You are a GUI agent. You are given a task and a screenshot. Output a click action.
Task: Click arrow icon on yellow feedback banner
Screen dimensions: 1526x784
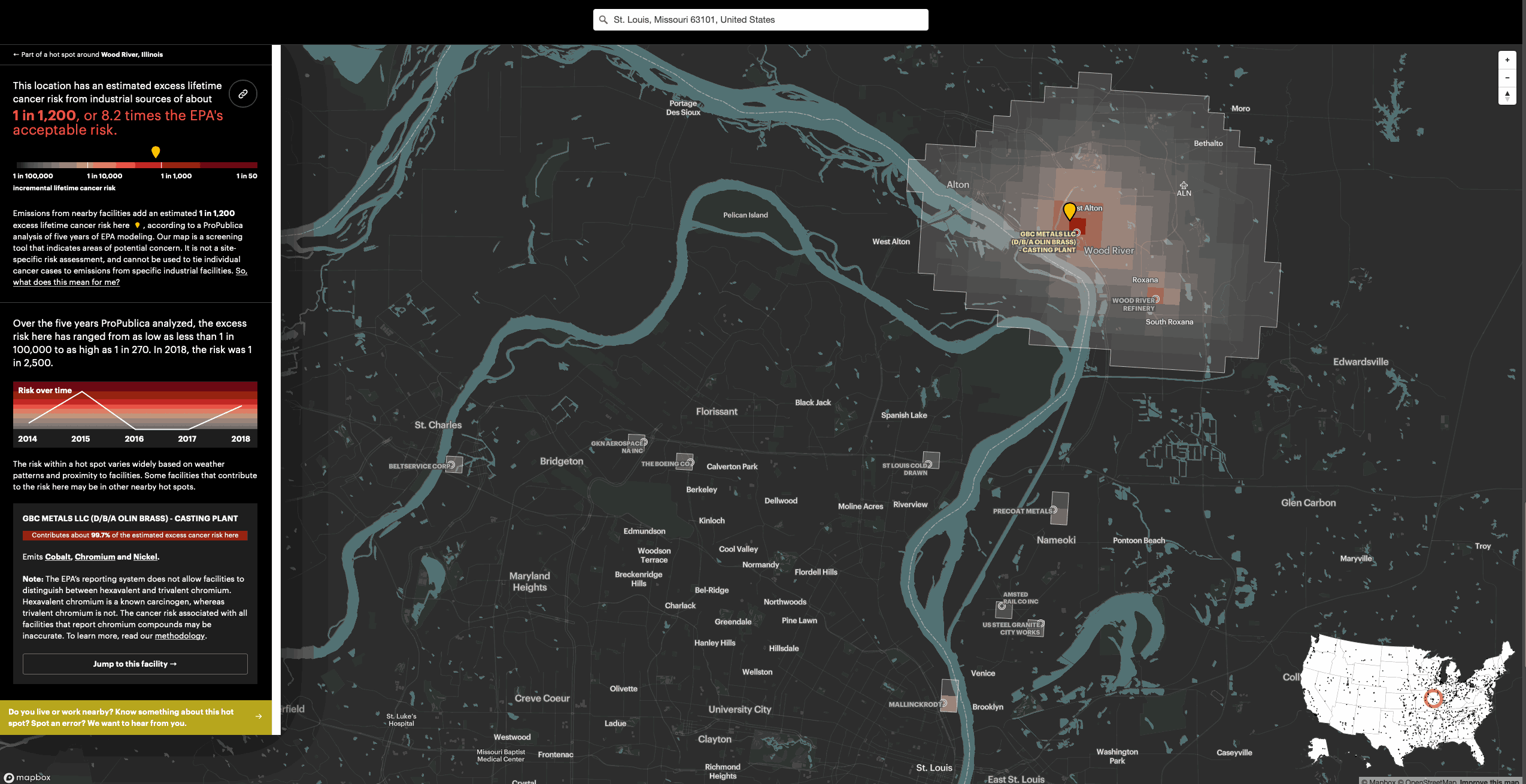[259, 716]
